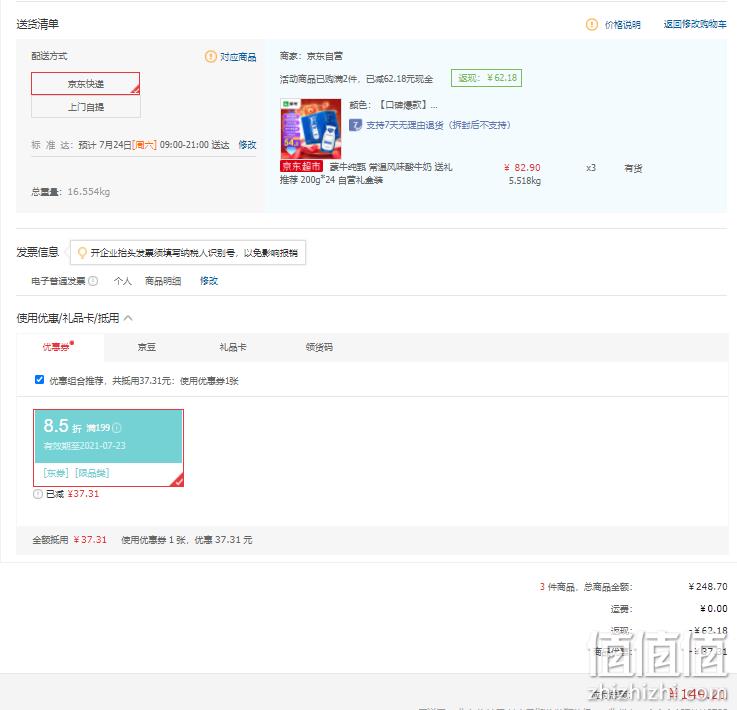The height and width of the screenshot is (710, 737).
Task: Click the coupon 满199 info icon
Action: coord(117,428)
